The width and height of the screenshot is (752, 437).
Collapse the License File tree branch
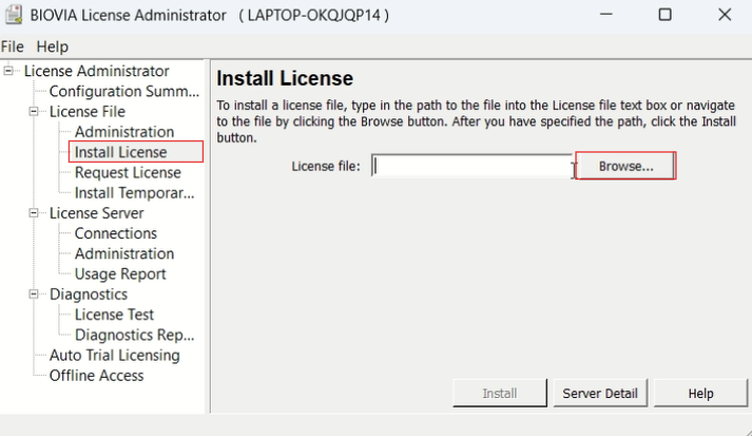pos(34,112)
